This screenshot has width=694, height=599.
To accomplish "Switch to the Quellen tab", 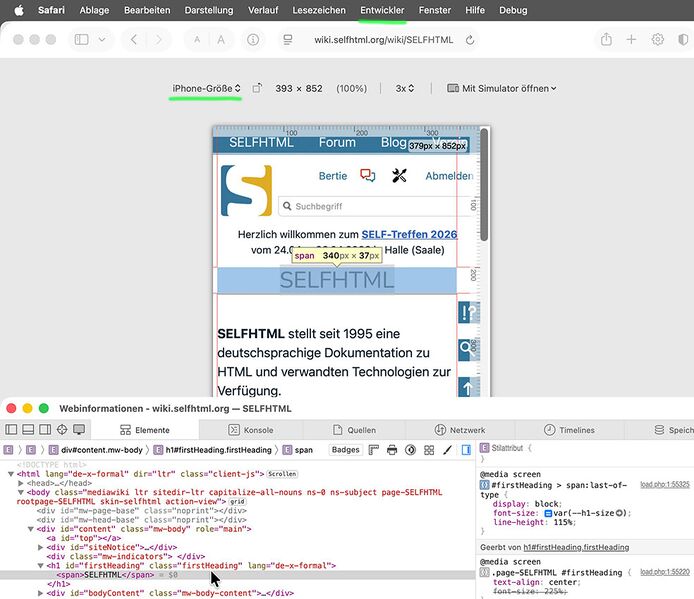I will point(354,430).
